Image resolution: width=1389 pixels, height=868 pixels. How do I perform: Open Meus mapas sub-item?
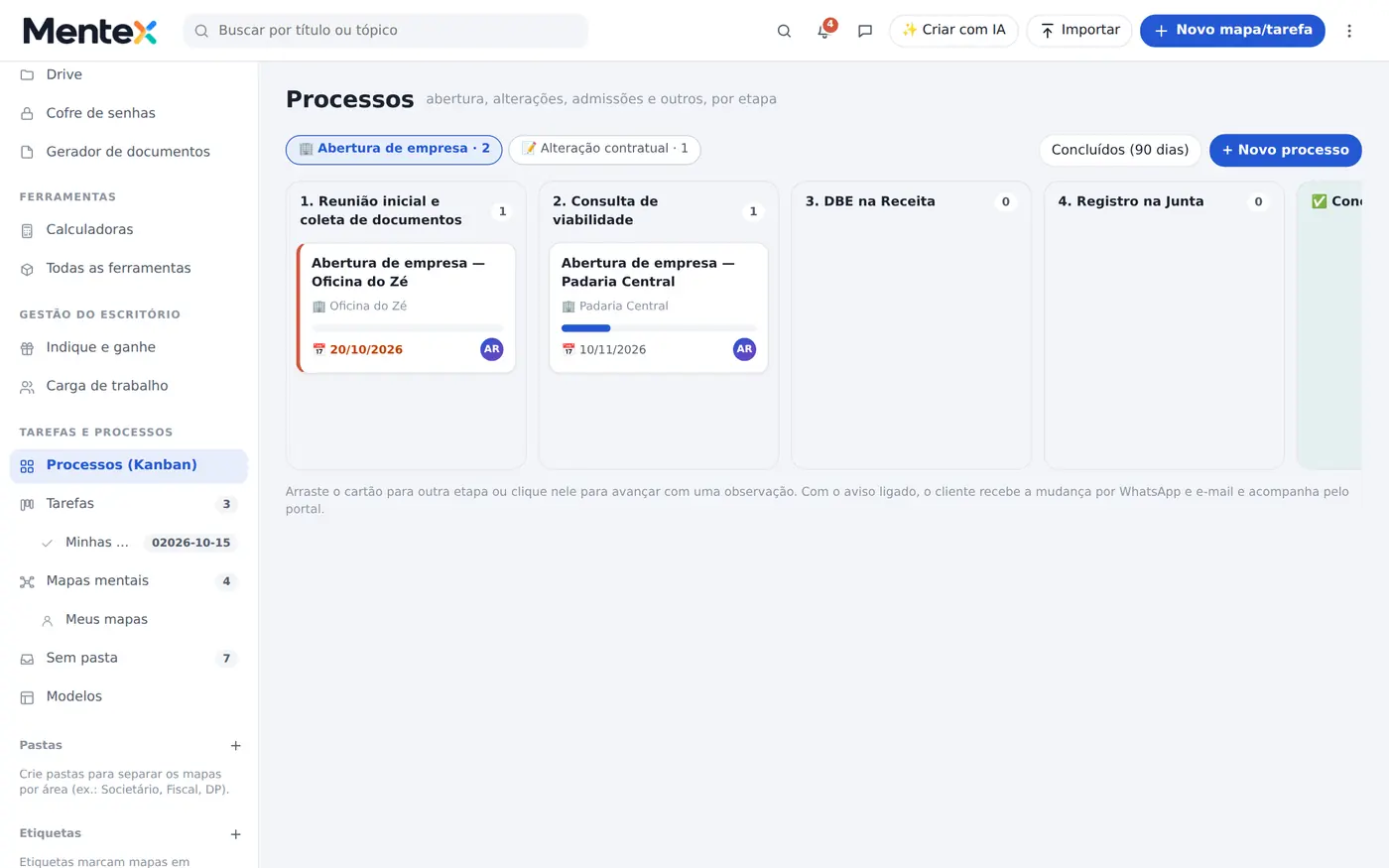click(139, 620)
